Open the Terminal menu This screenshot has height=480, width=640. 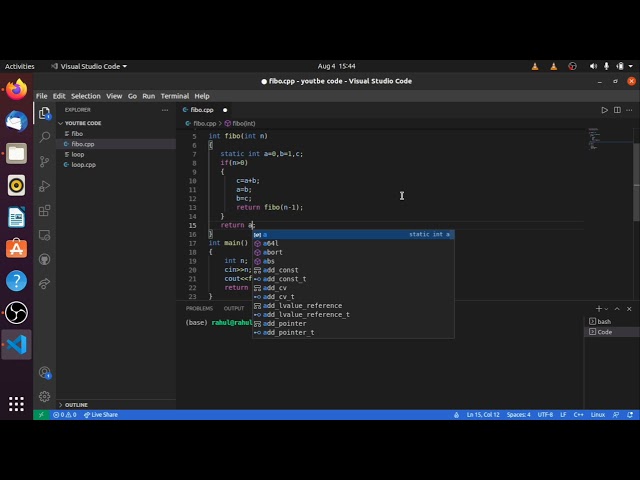click(174, 96)
